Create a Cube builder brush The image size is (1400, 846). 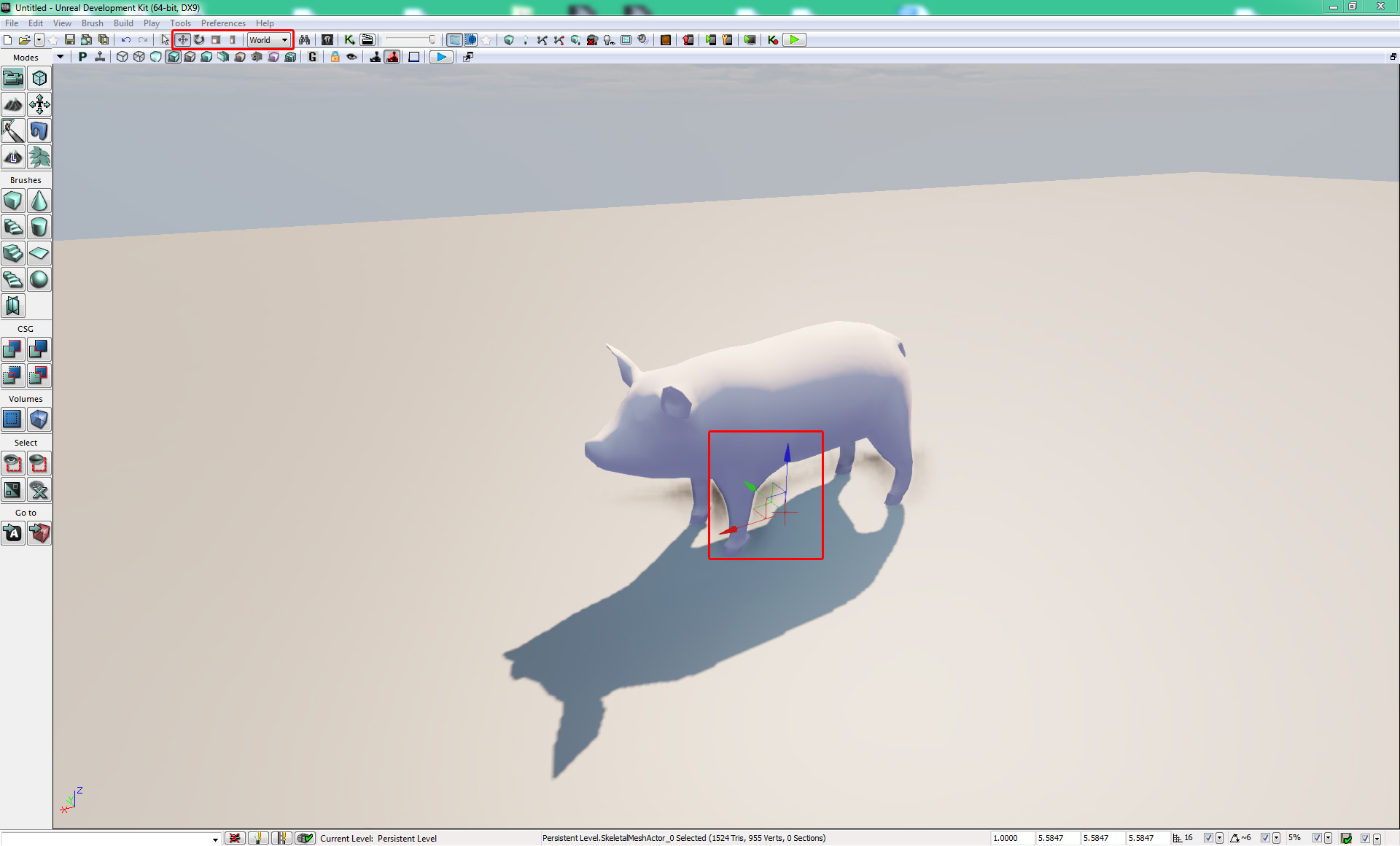(13, 201)
